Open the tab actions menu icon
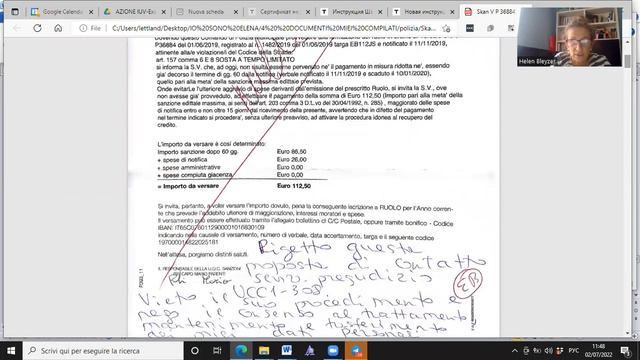 pos(15,12)
